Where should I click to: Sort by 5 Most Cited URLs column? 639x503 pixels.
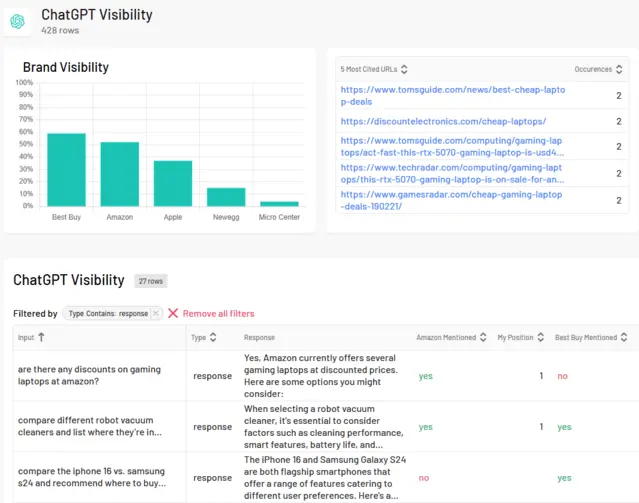(x=404, y=69)
